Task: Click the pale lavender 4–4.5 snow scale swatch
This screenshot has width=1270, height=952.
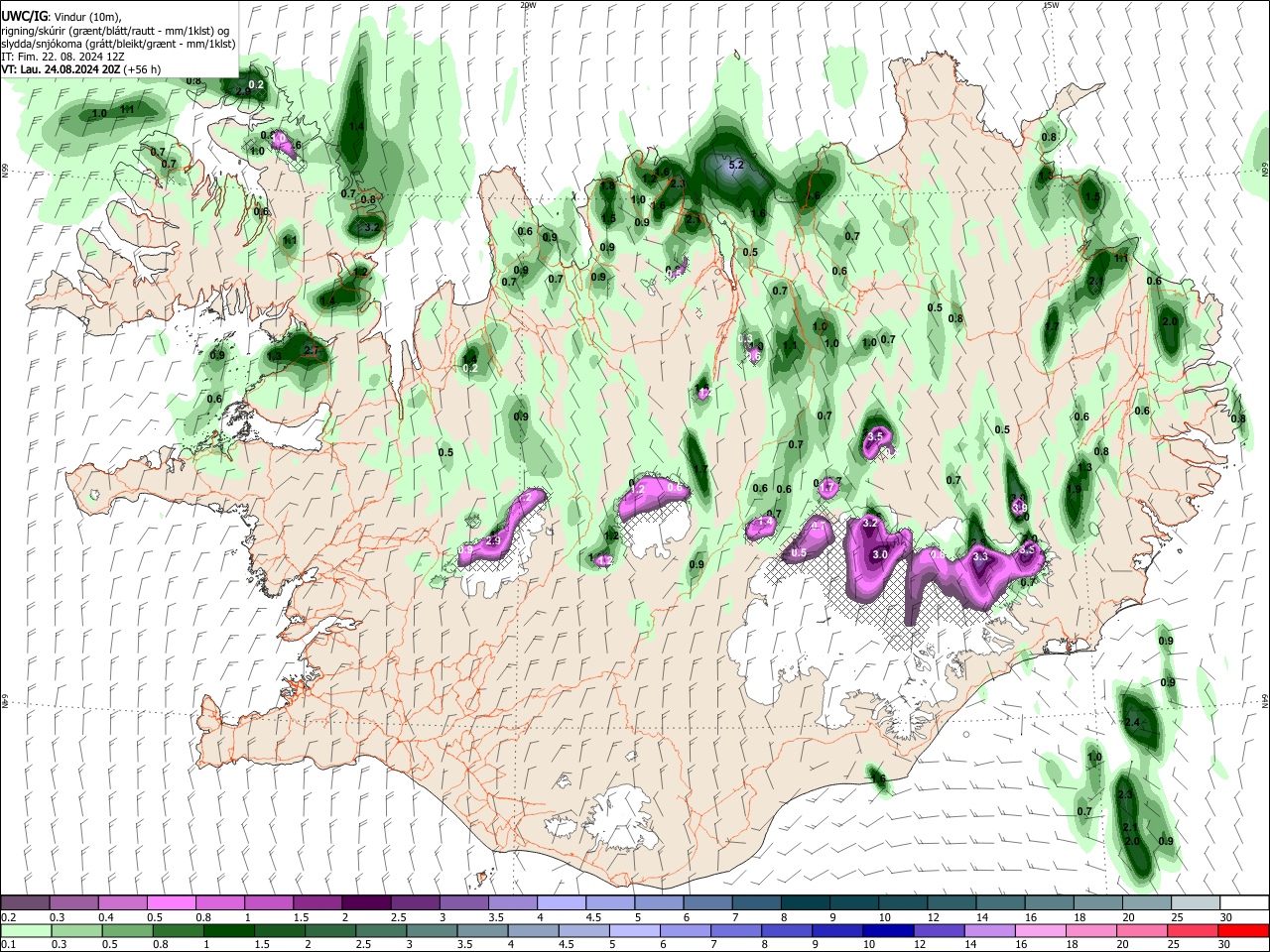Action: 561,903
